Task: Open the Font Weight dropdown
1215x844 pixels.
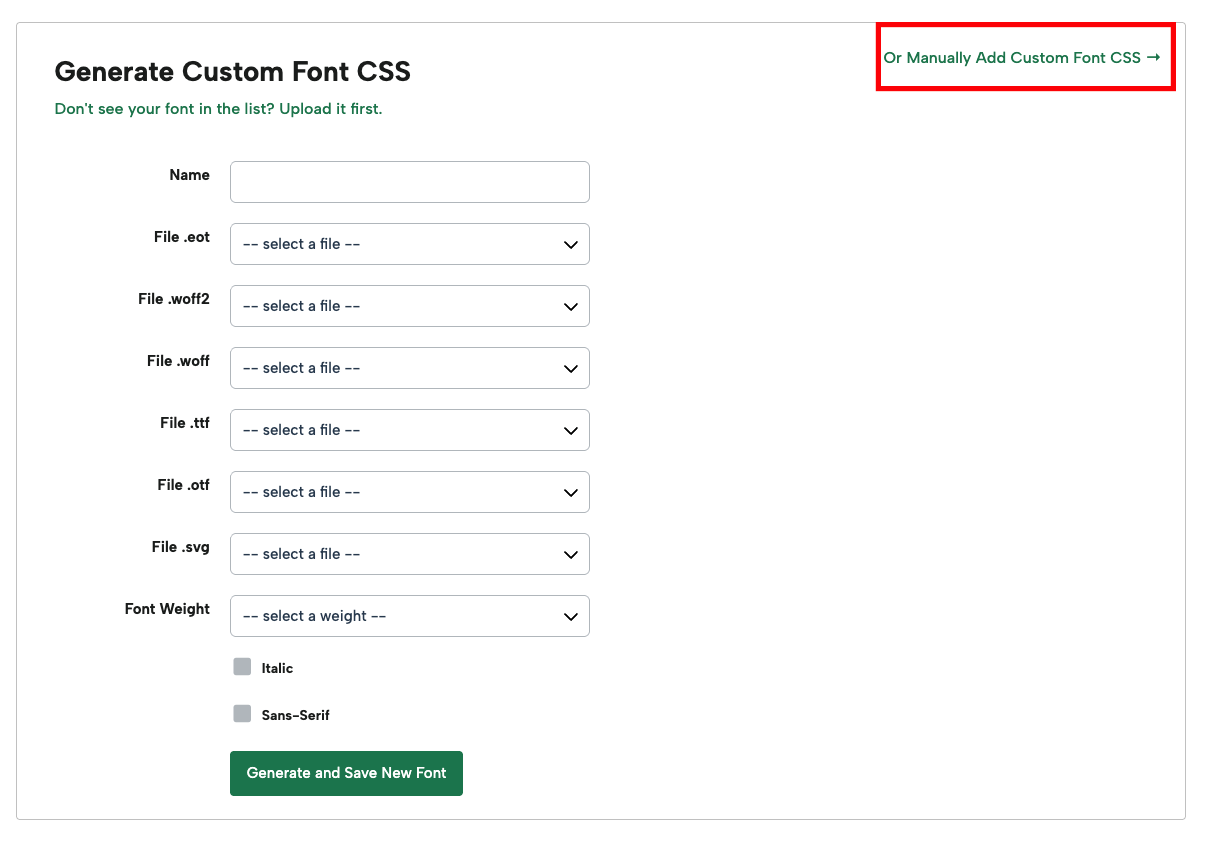Action: [409, 616]
